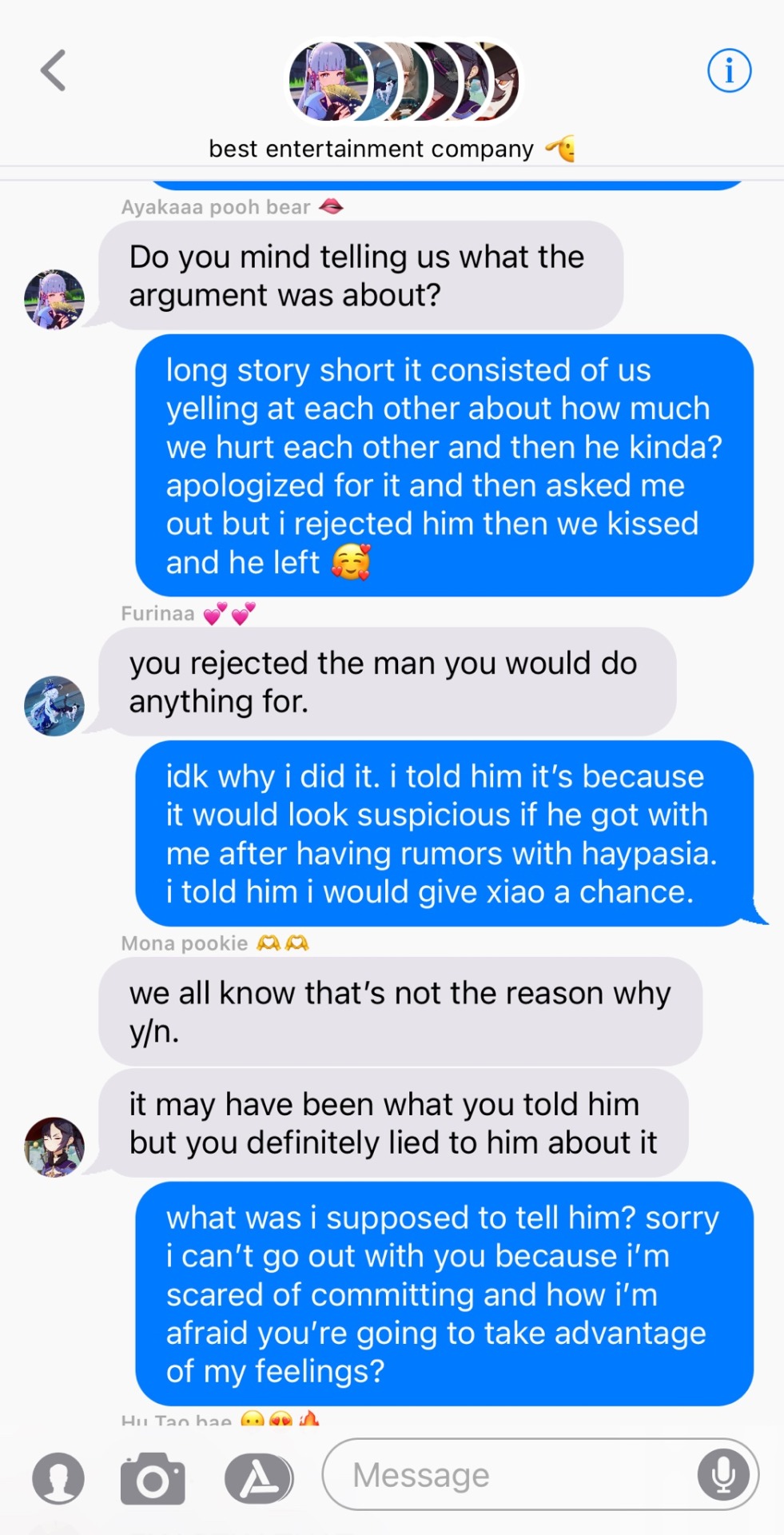Viewport: 784px width, 1535px height.
Task: Open the App Store apps icon
Action: 259,1478
